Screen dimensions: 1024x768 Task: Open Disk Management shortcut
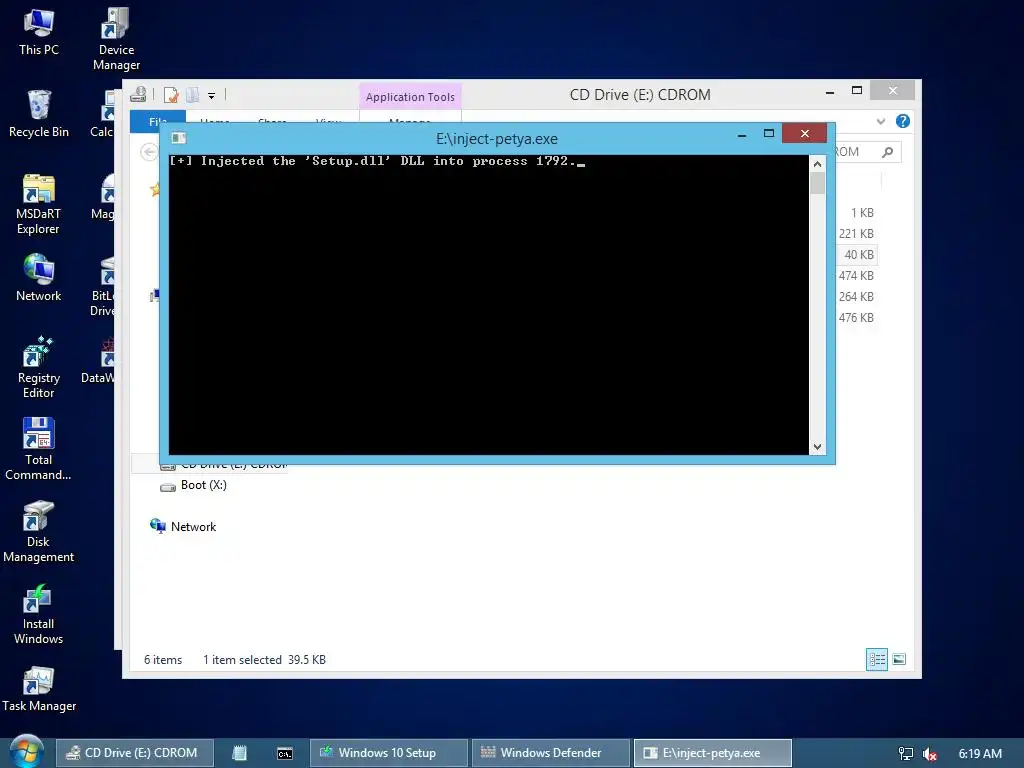coord(39,532)
